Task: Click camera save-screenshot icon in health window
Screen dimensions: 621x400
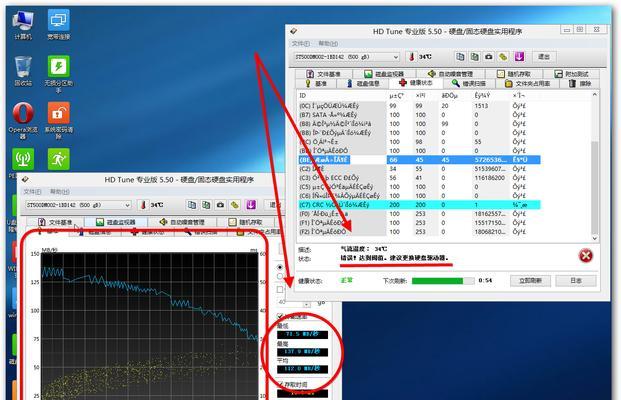Action: [489, 57]
